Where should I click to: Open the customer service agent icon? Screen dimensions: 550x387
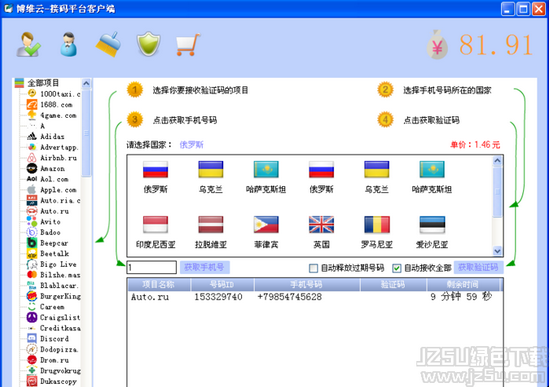point(69,44)
